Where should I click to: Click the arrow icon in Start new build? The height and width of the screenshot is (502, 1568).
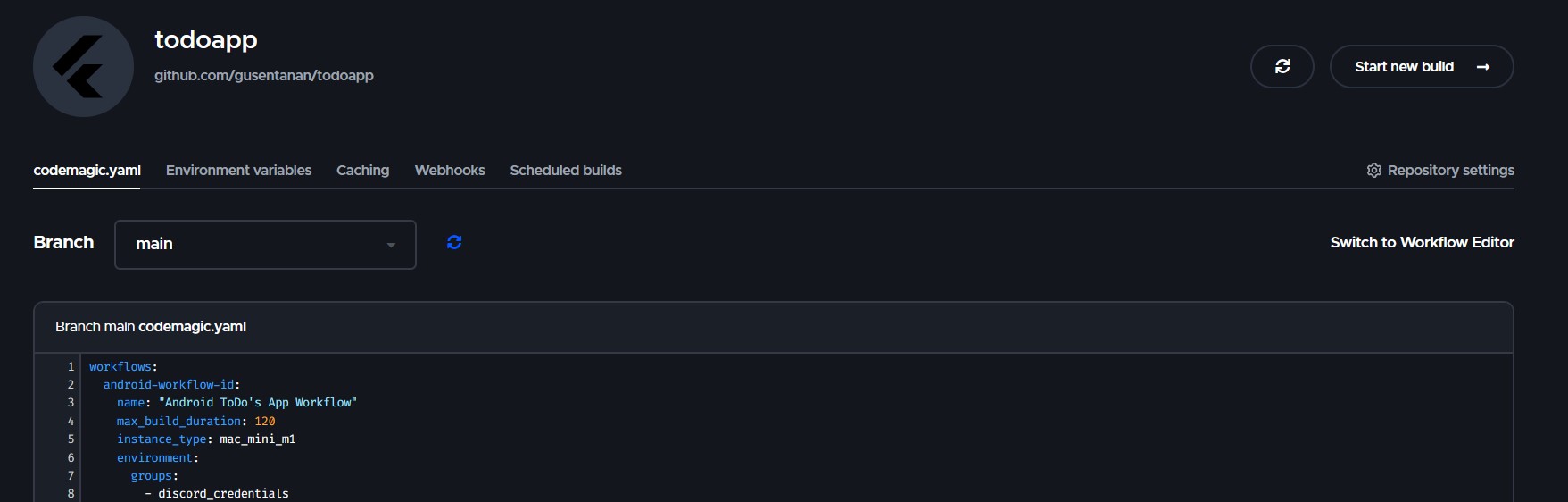[1483, 67]
